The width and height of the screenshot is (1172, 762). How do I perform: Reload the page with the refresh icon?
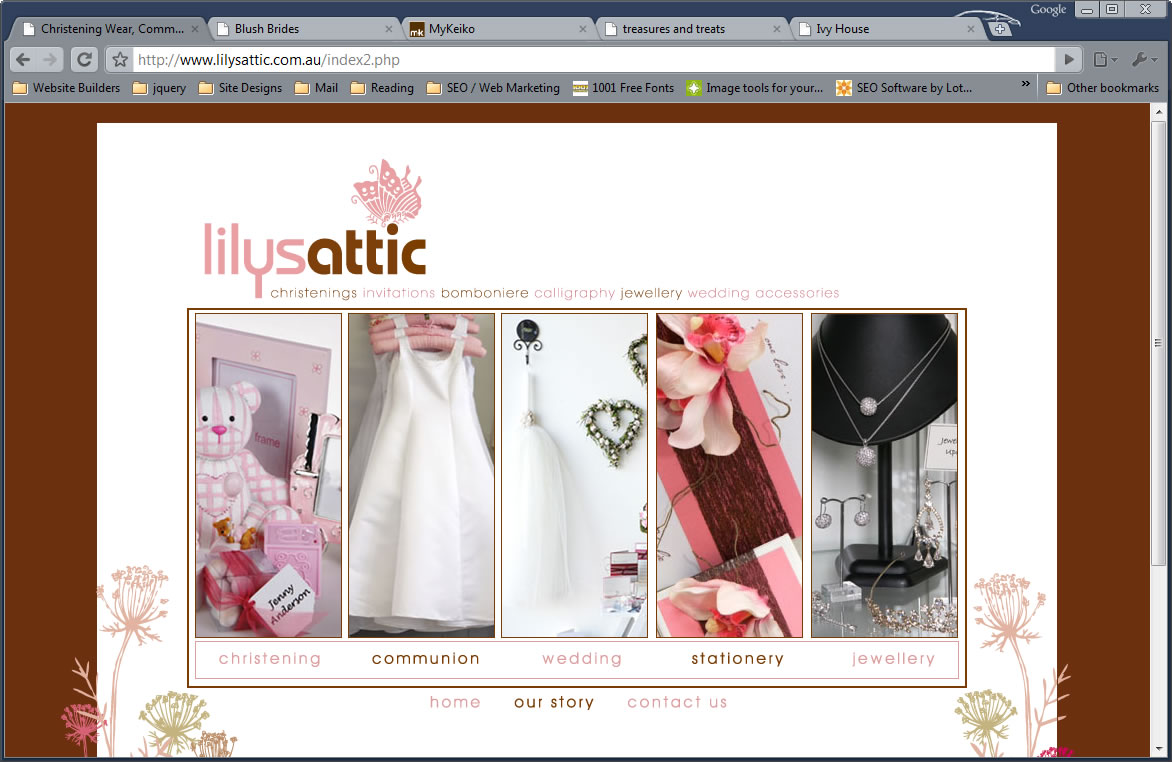click(85, 59)
